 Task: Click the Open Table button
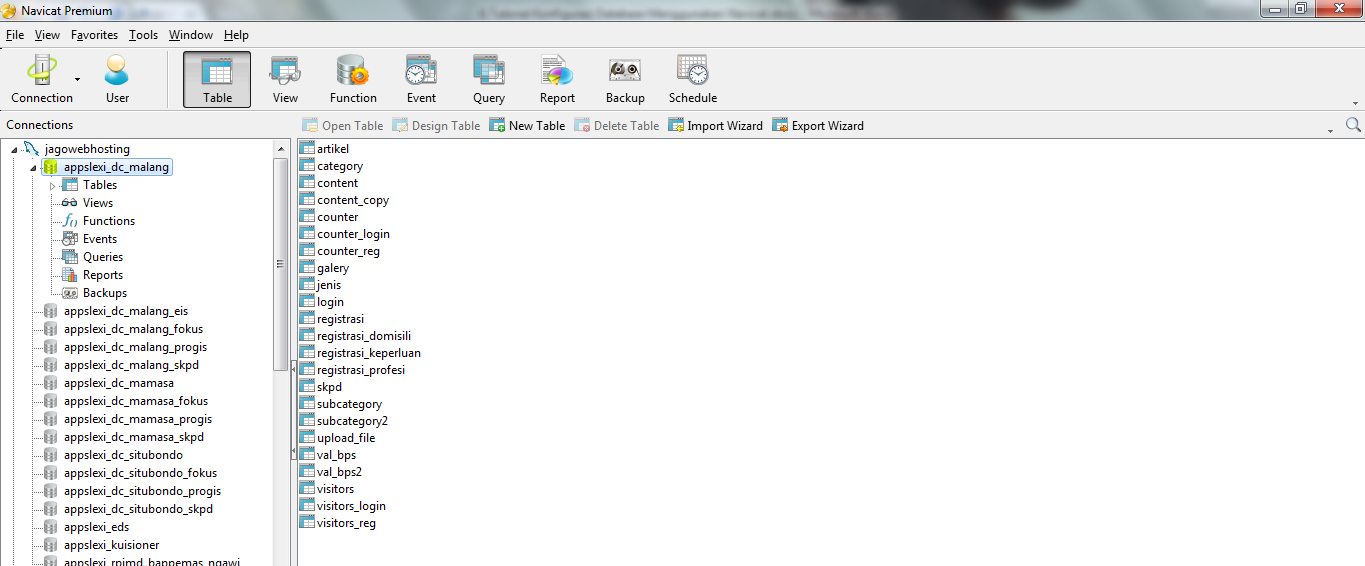coord(343,125)
